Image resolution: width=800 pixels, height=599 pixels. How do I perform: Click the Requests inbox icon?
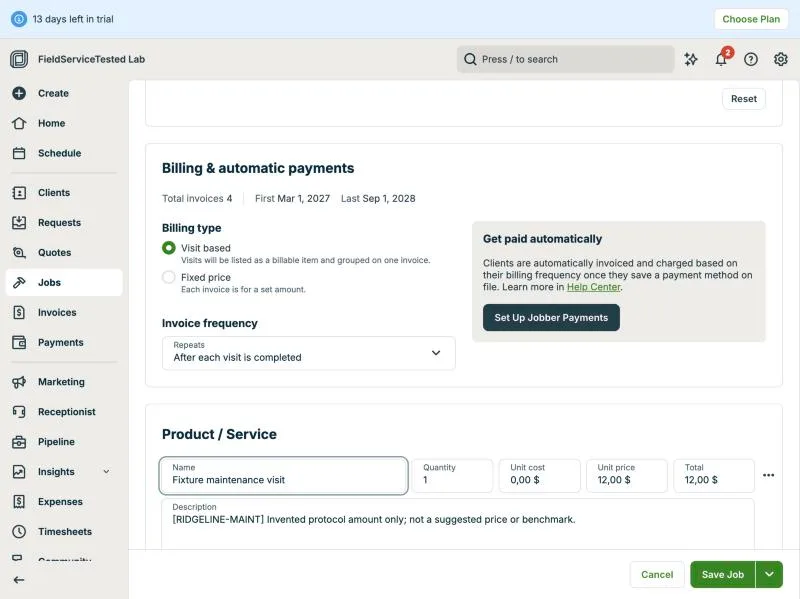(19, 222)
